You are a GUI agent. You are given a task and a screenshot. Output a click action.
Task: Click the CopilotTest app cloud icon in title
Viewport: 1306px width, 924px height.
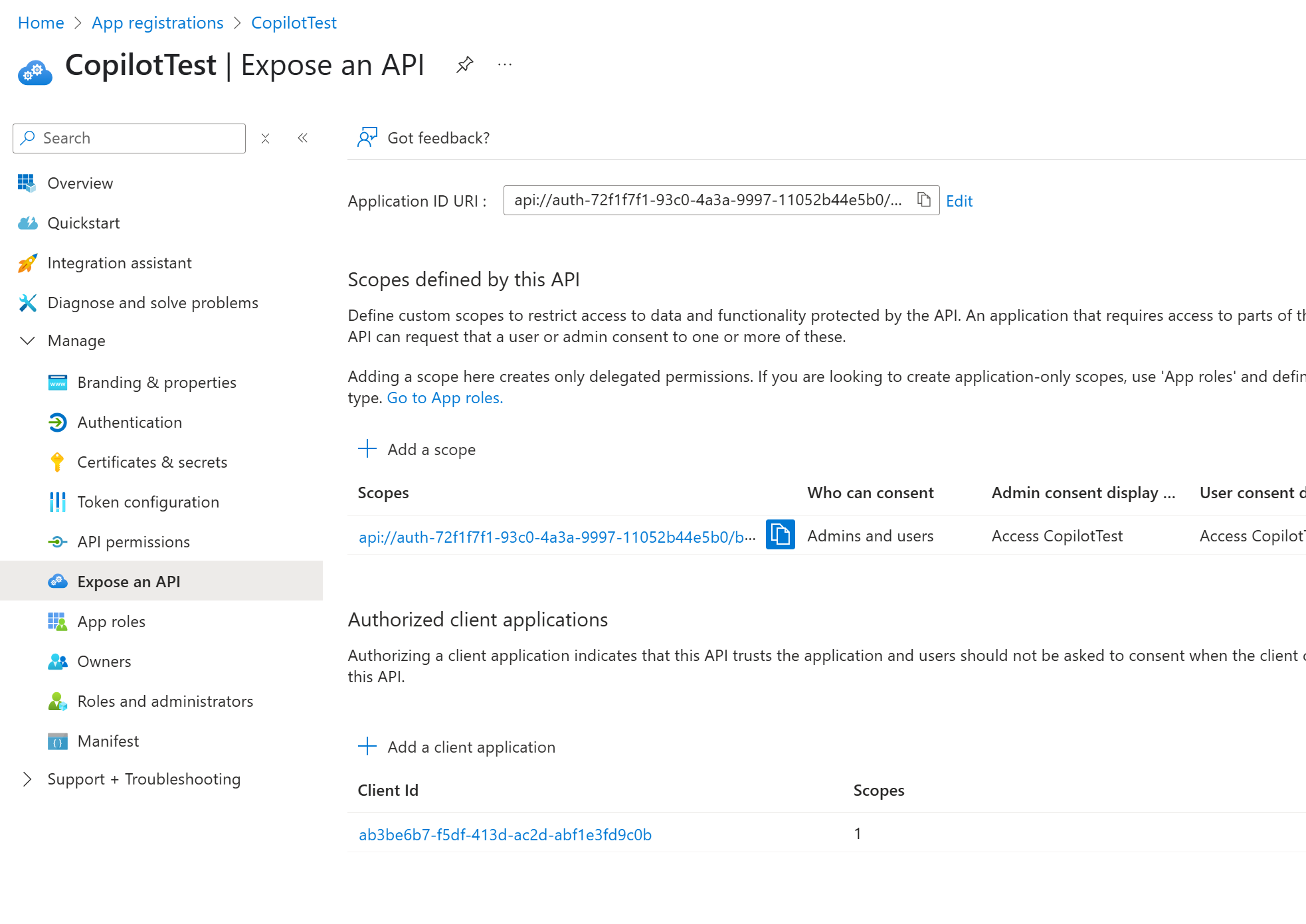pos(35,72)
